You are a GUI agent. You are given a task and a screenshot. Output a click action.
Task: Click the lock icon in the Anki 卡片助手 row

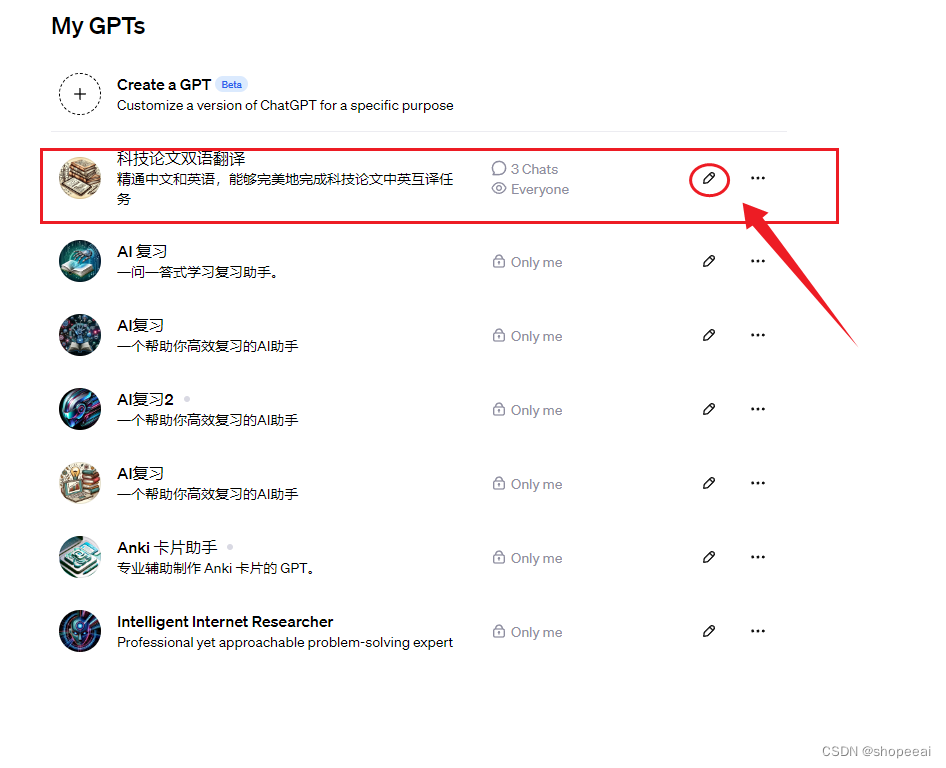[498, 557]
